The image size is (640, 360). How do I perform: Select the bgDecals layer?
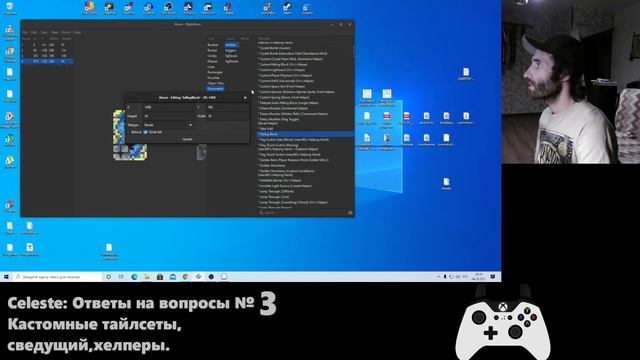[231, 61]
